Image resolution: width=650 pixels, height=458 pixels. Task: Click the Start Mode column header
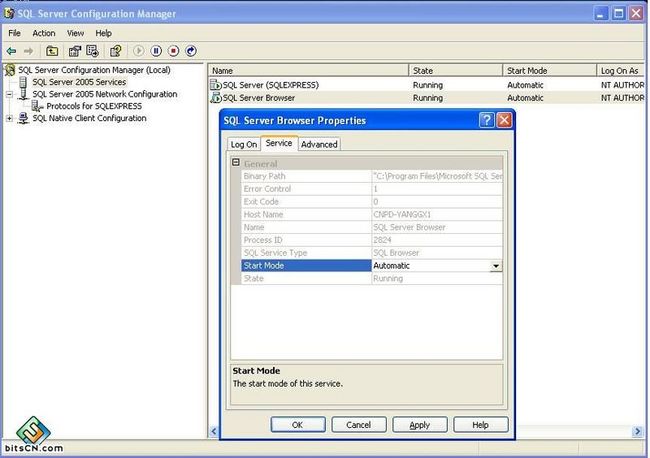click(550, 71)
